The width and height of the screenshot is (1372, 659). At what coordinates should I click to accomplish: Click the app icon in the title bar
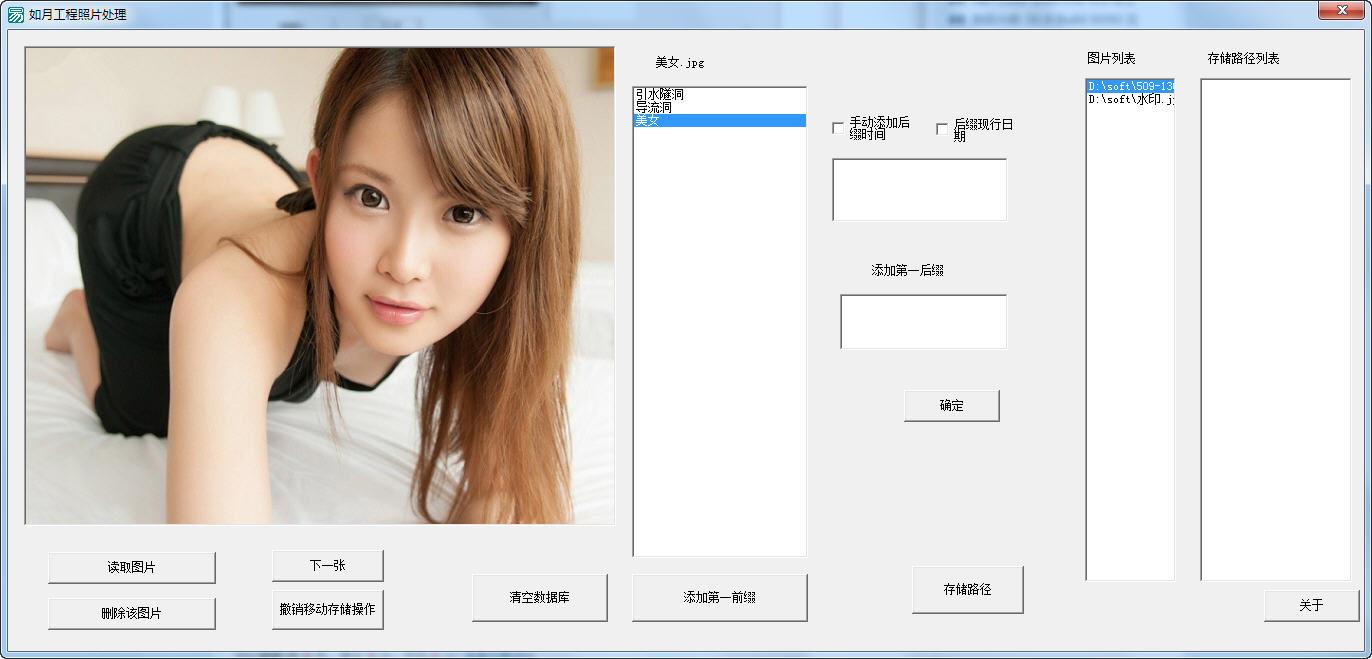click(15, 15)
